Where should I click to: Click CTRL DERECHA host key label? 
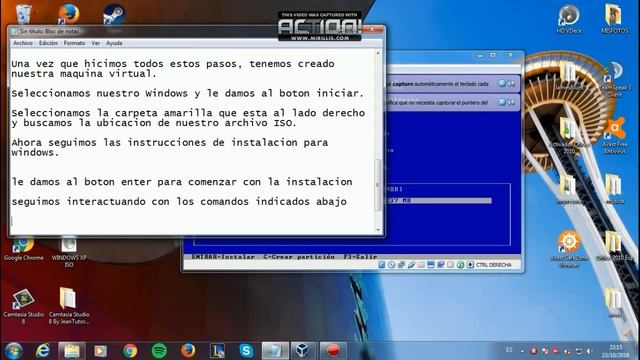pyautogui.click(x=493, y=265)
